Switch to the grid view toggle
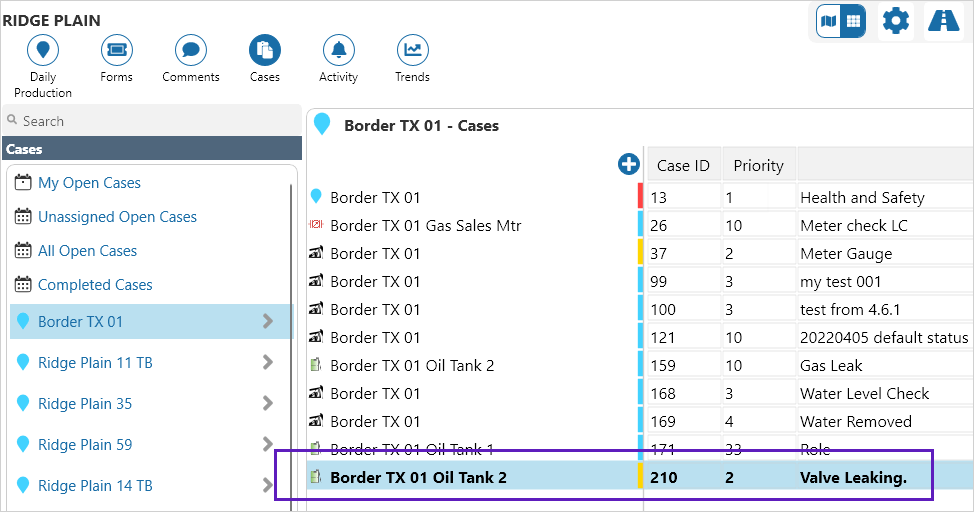The width and height of the screenshot is (974, 512). 853,21
